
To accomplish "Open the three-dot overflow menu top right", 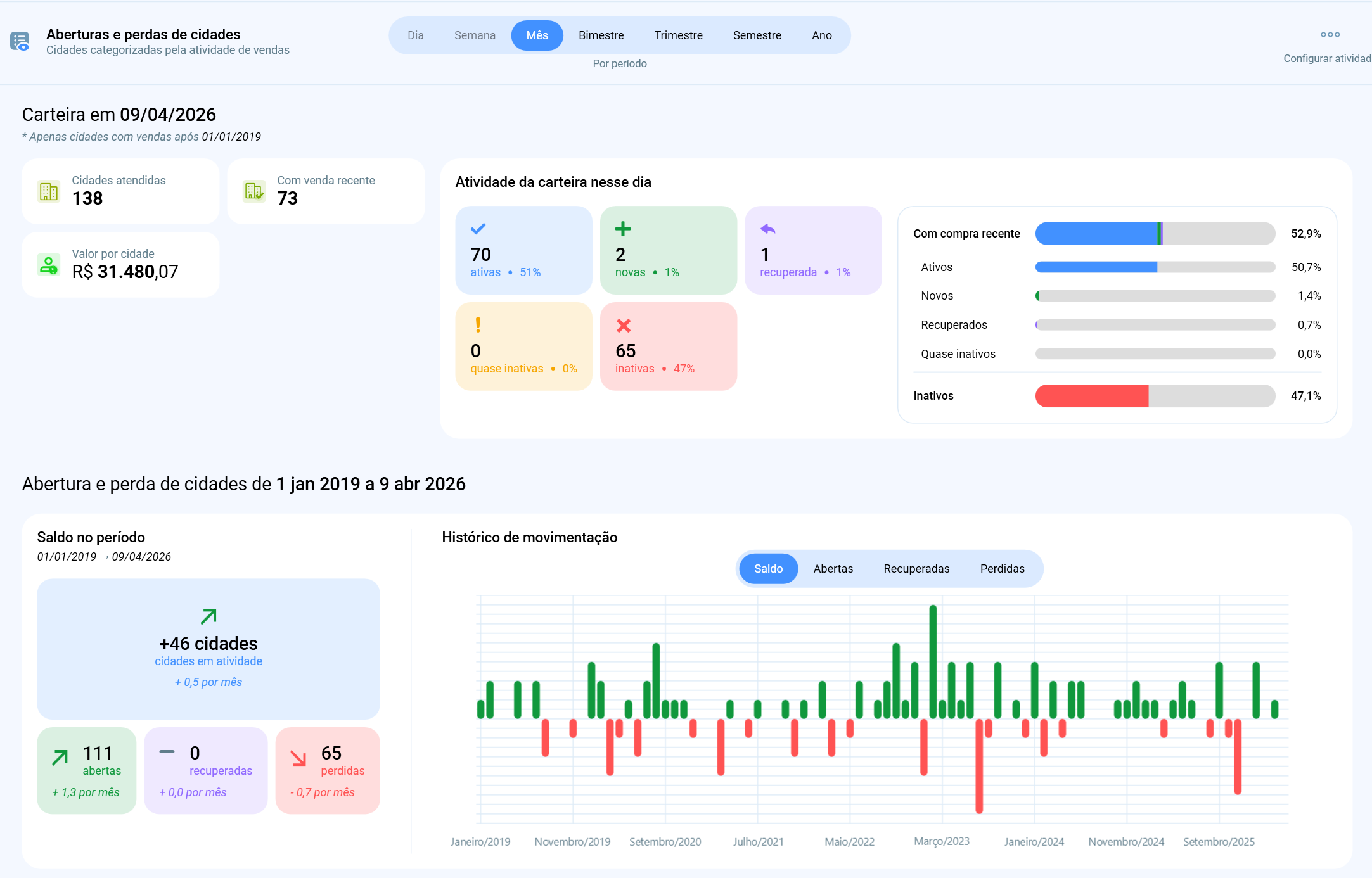I will [x=1330, y=34].
